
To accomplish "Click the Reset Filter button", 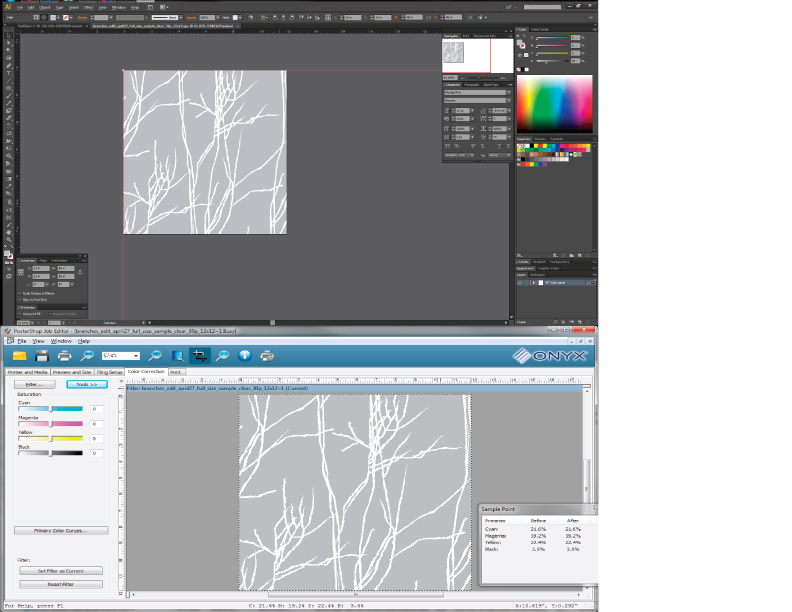I will pos(61,584).
